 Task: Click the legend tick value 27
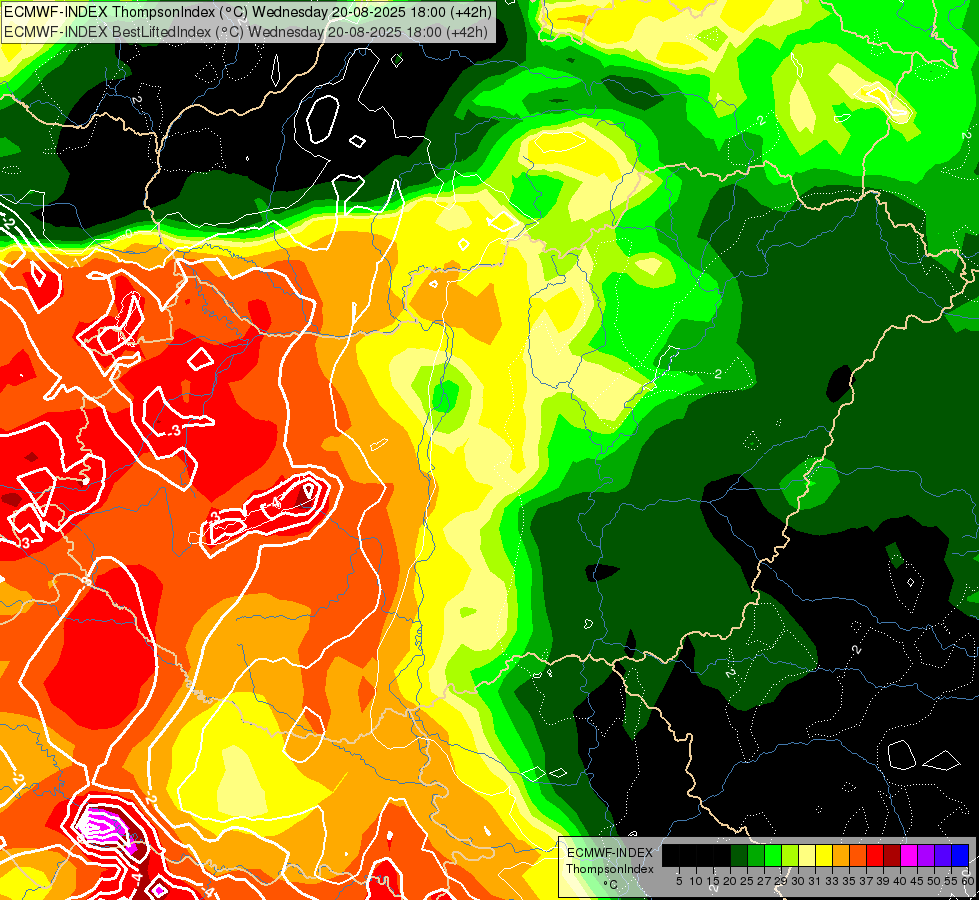764,881
